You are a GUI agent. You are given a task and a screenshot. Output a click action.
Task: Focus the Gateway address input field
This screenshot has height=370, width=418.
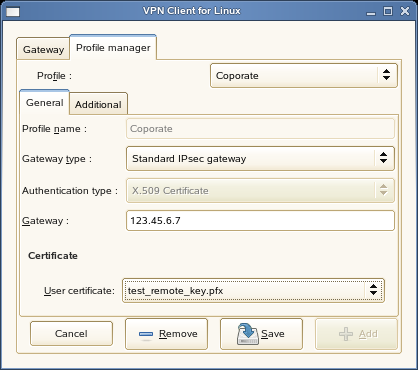[x=260, y=221]
